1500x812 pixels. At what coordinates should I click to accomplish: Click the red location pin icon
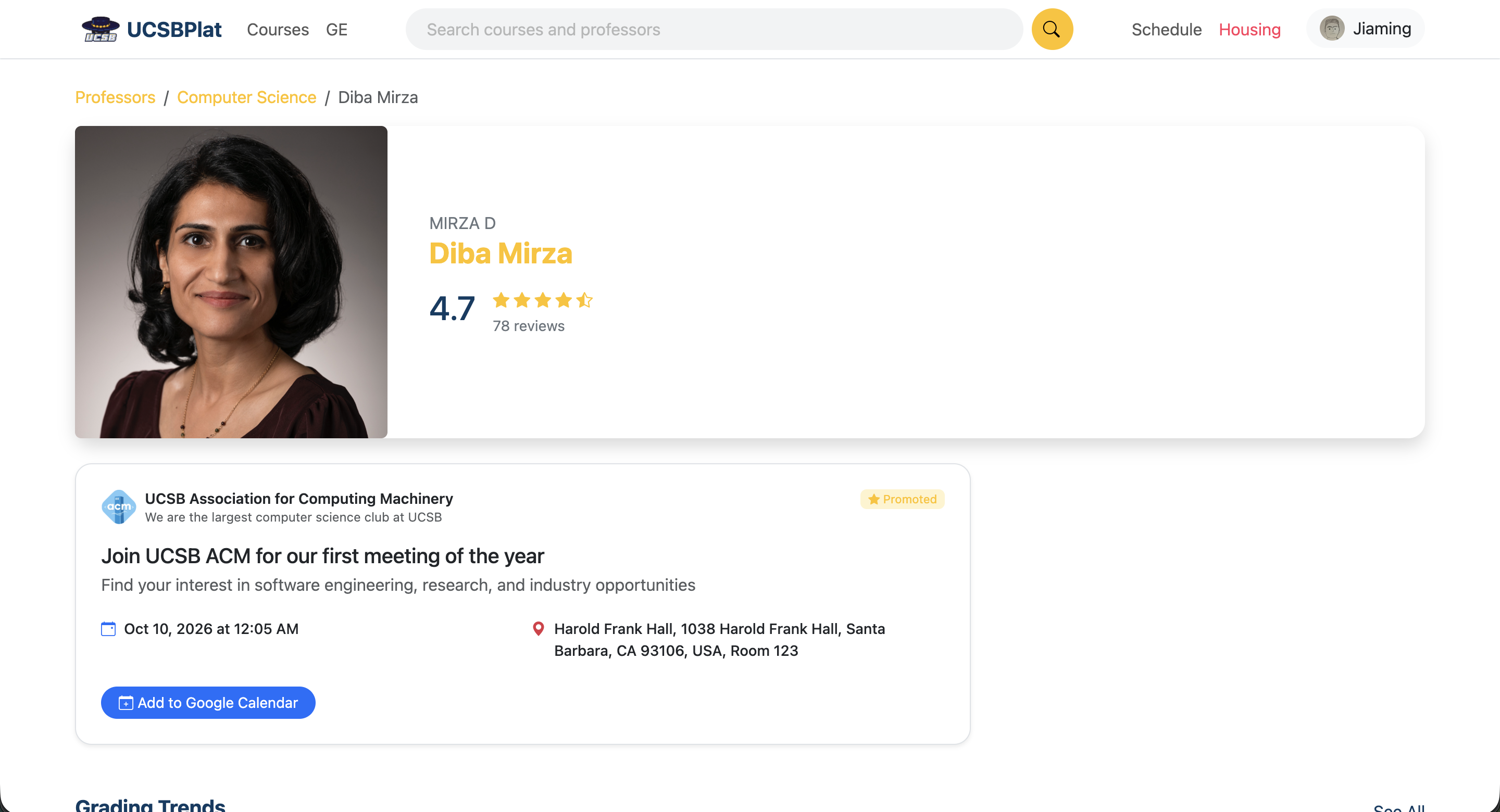coord(538,629)
